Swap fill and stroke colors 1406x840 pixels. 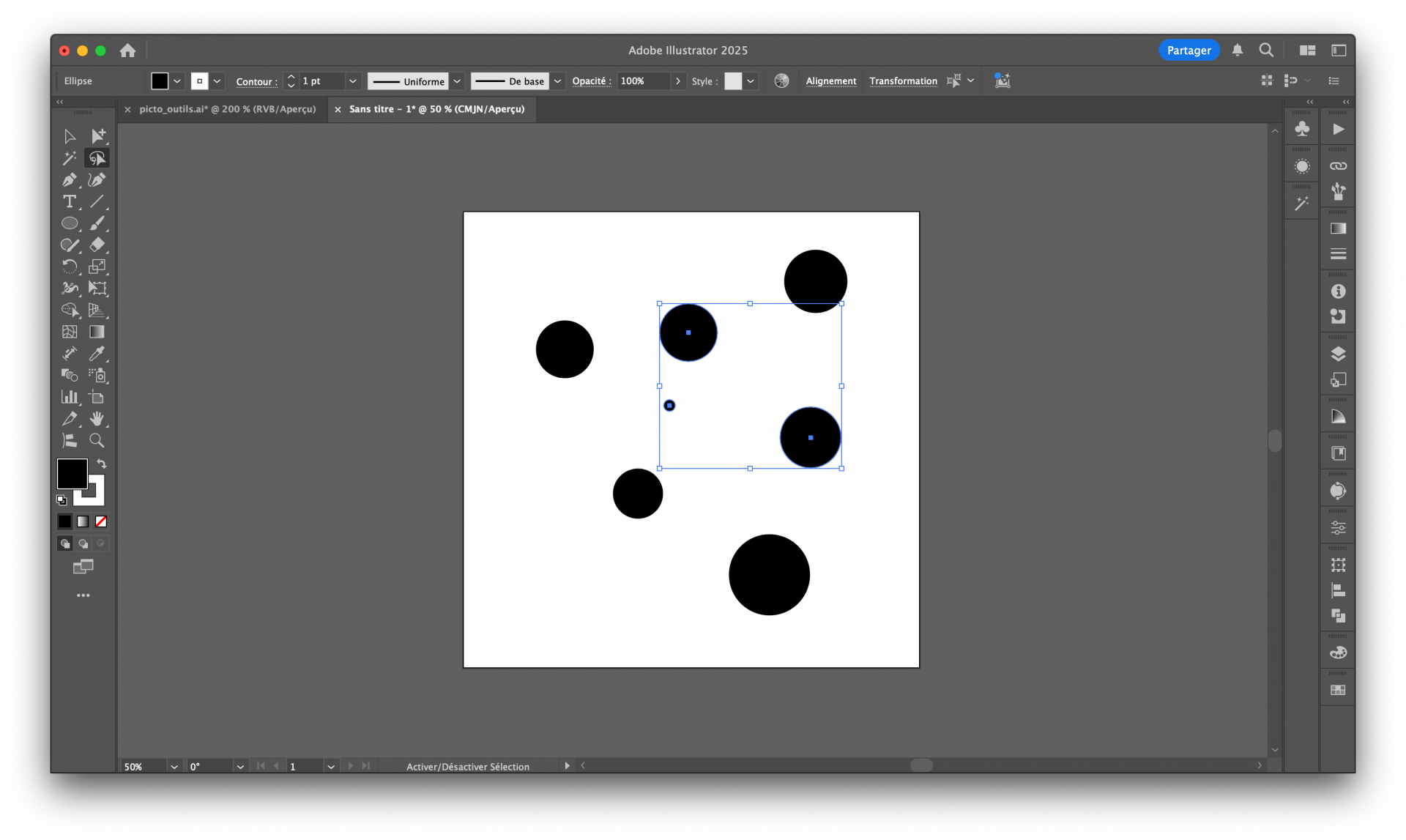(x=102, y=464)
